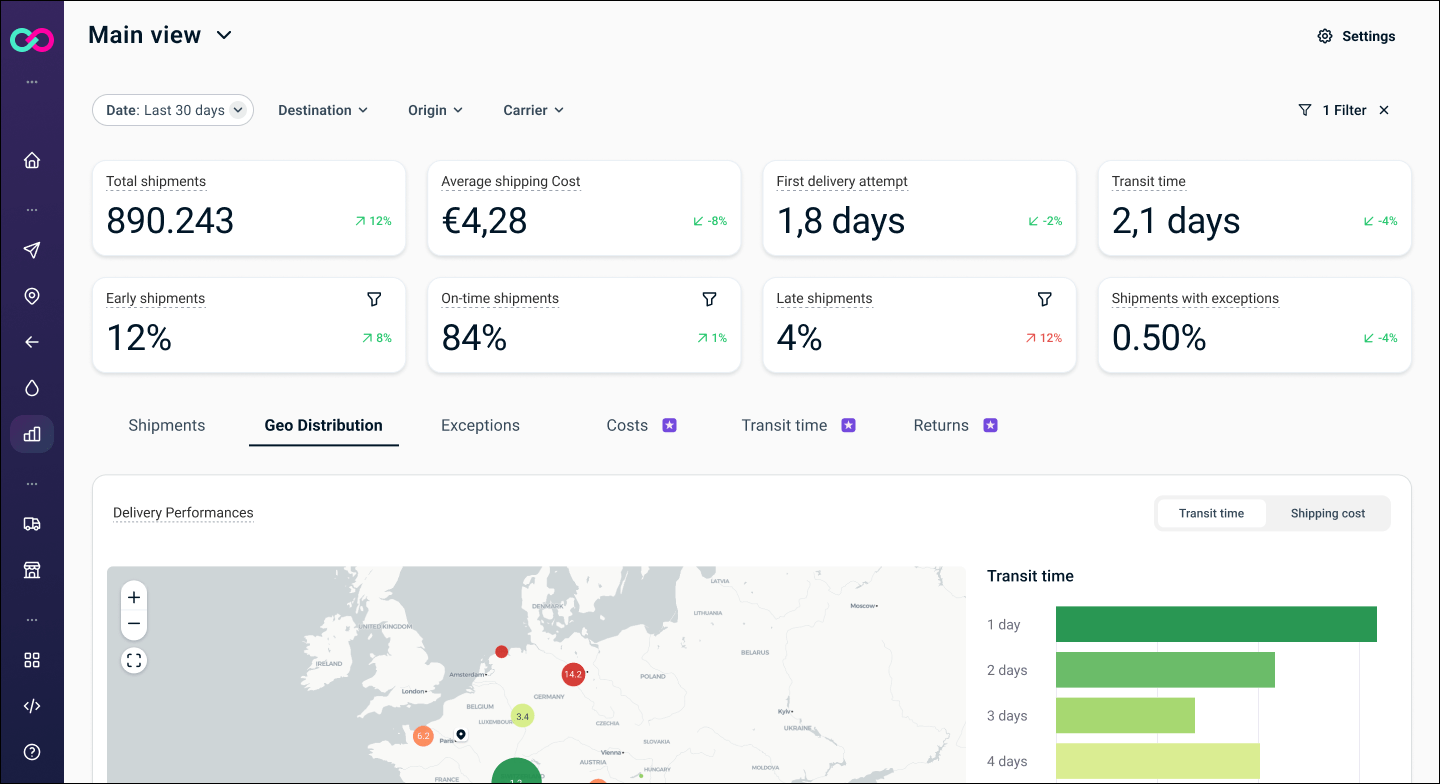This screenshot has width=1440, height=784.
Task: Select the storefront icon in the sidebar
Action: pyautogui.click(x=31, y=569)
